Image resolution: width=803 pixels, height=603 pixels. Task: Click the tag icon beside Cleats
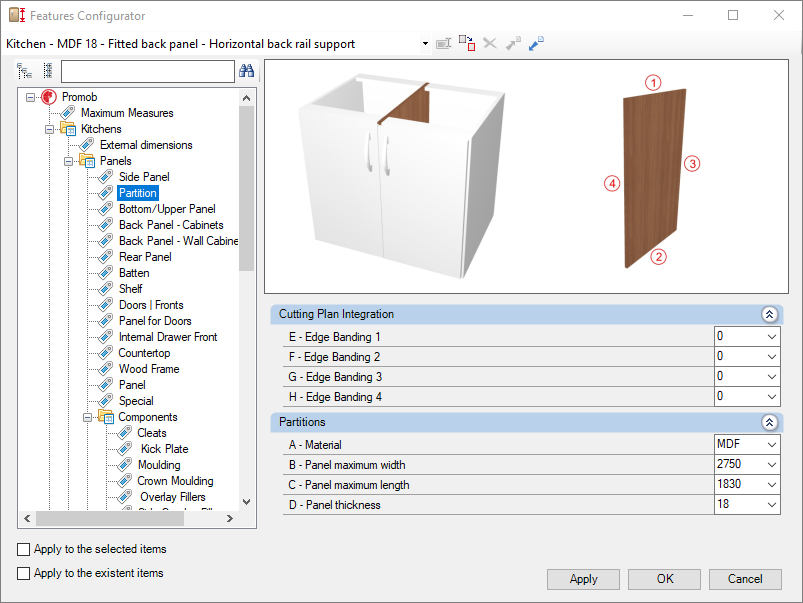[125, 433]
